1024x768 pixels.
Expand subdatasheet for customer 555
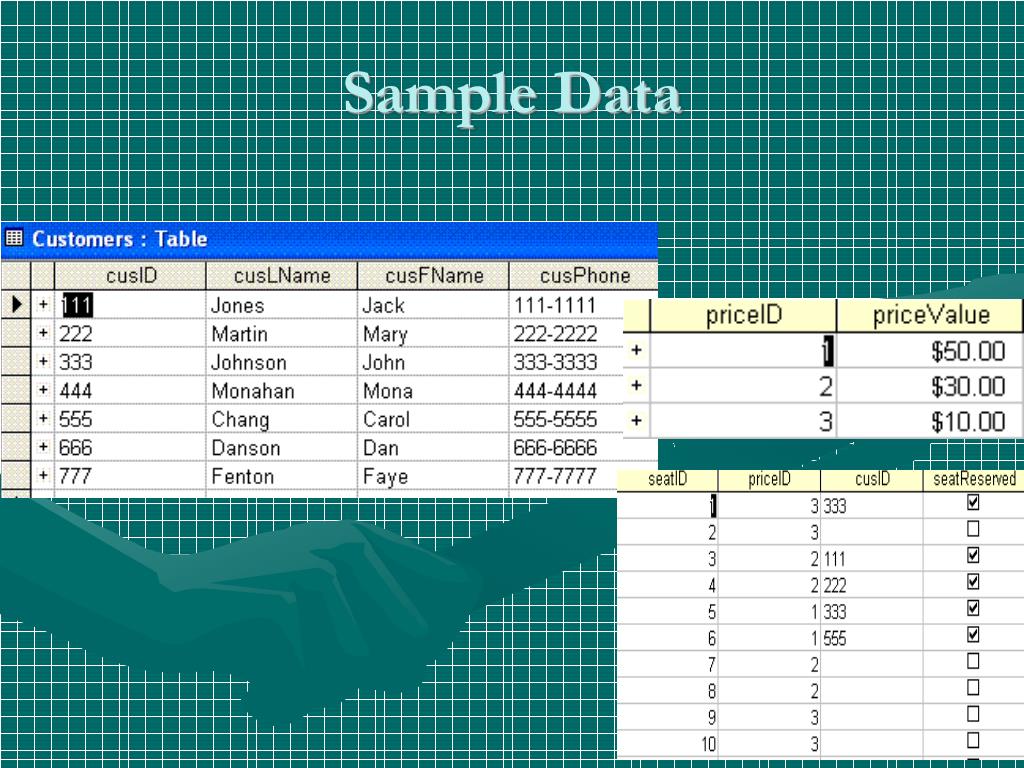tap(43, 418)
